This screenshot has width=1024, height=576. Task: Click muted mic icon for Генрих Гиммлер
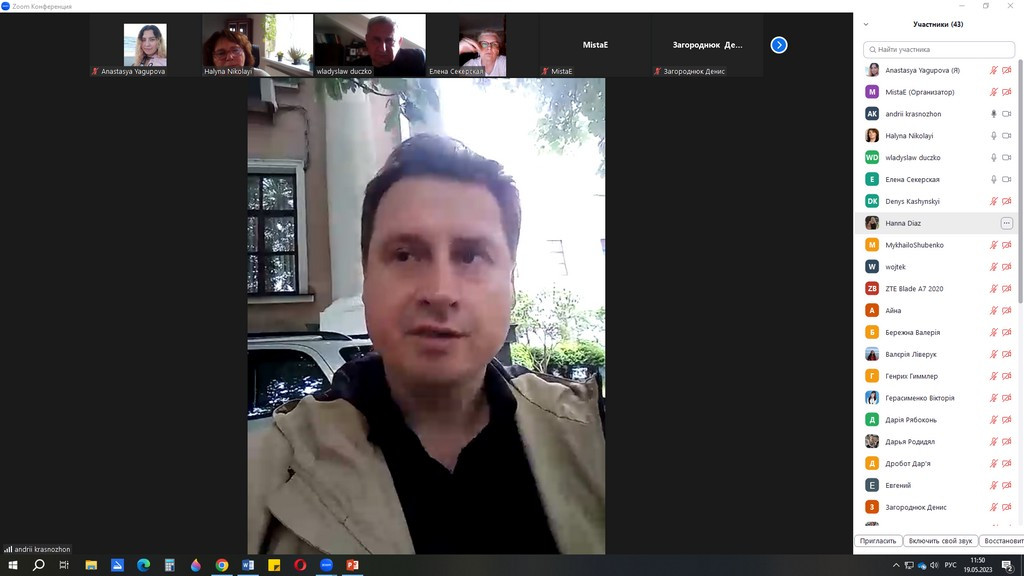click(993, 376)
